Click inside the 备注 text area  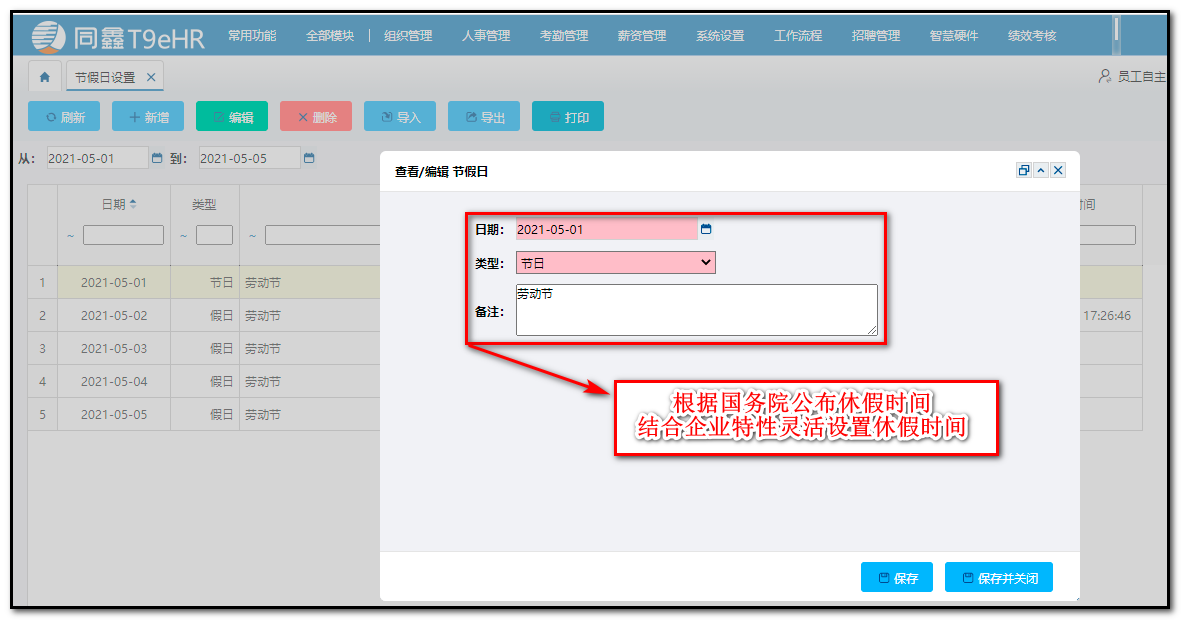[x=695, y=310]
